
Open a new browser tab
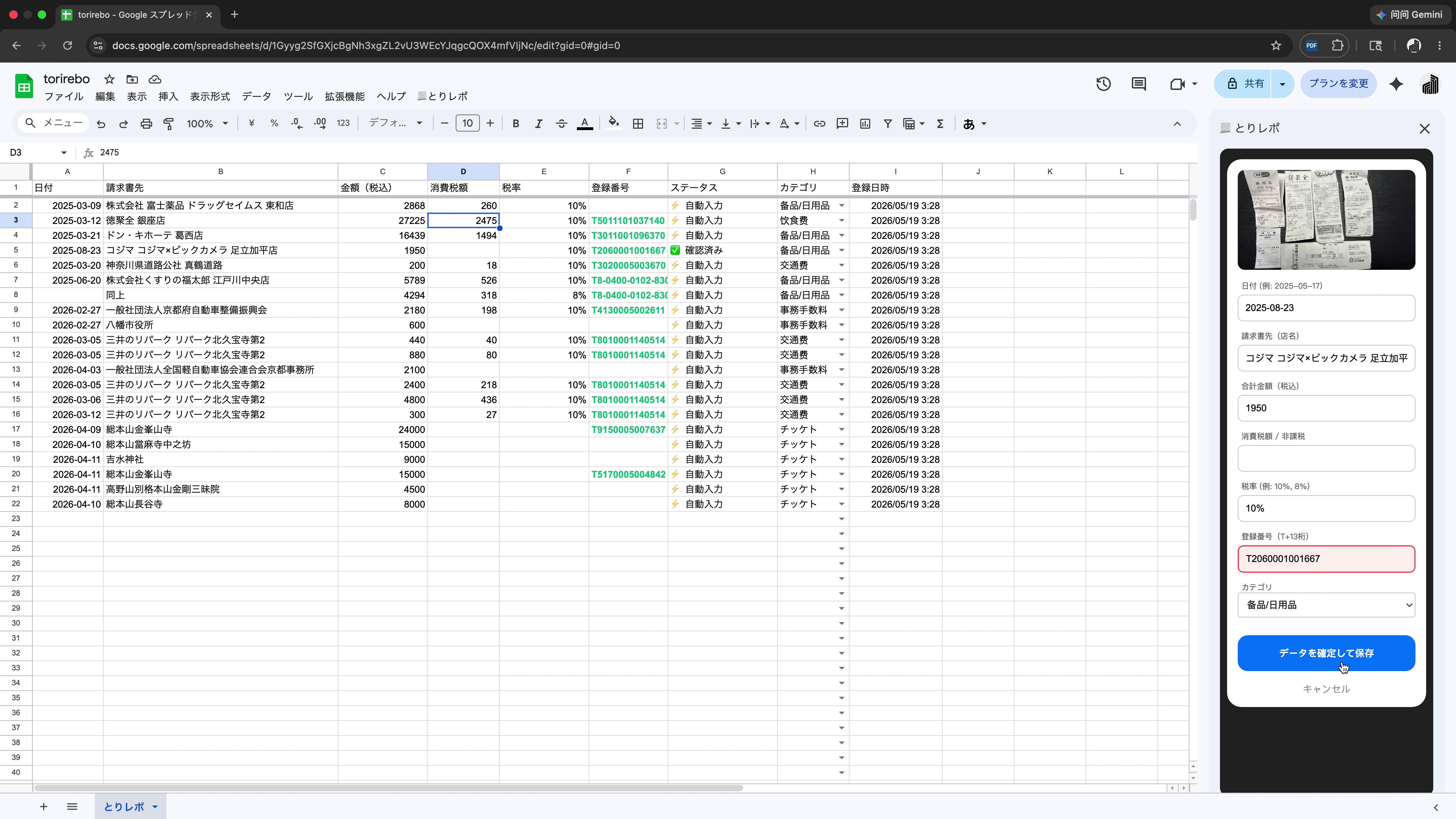coord(235,15)
